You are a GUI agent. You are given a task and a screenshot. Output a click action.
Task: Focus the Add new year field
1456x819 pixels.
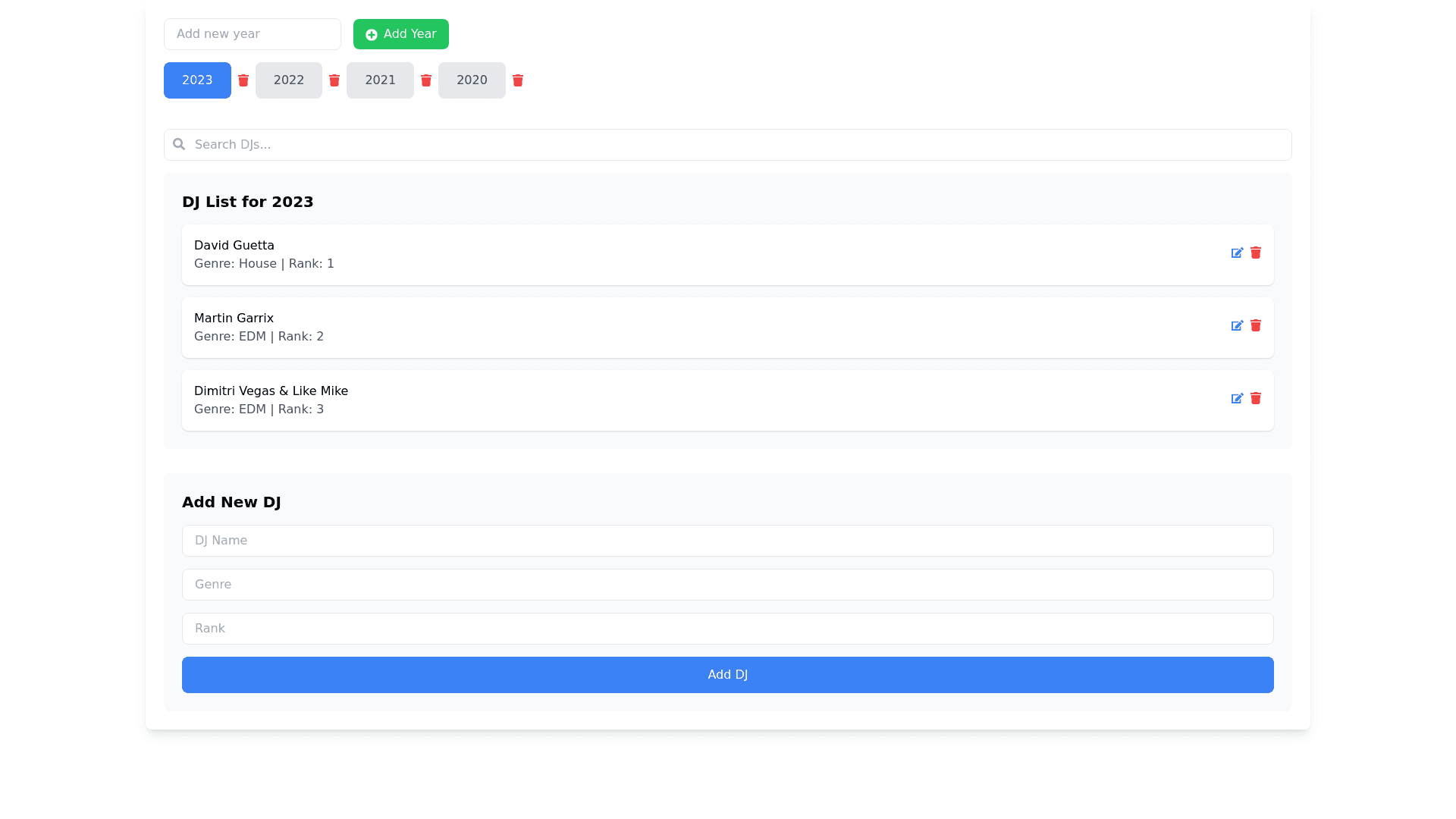point(253,34)
